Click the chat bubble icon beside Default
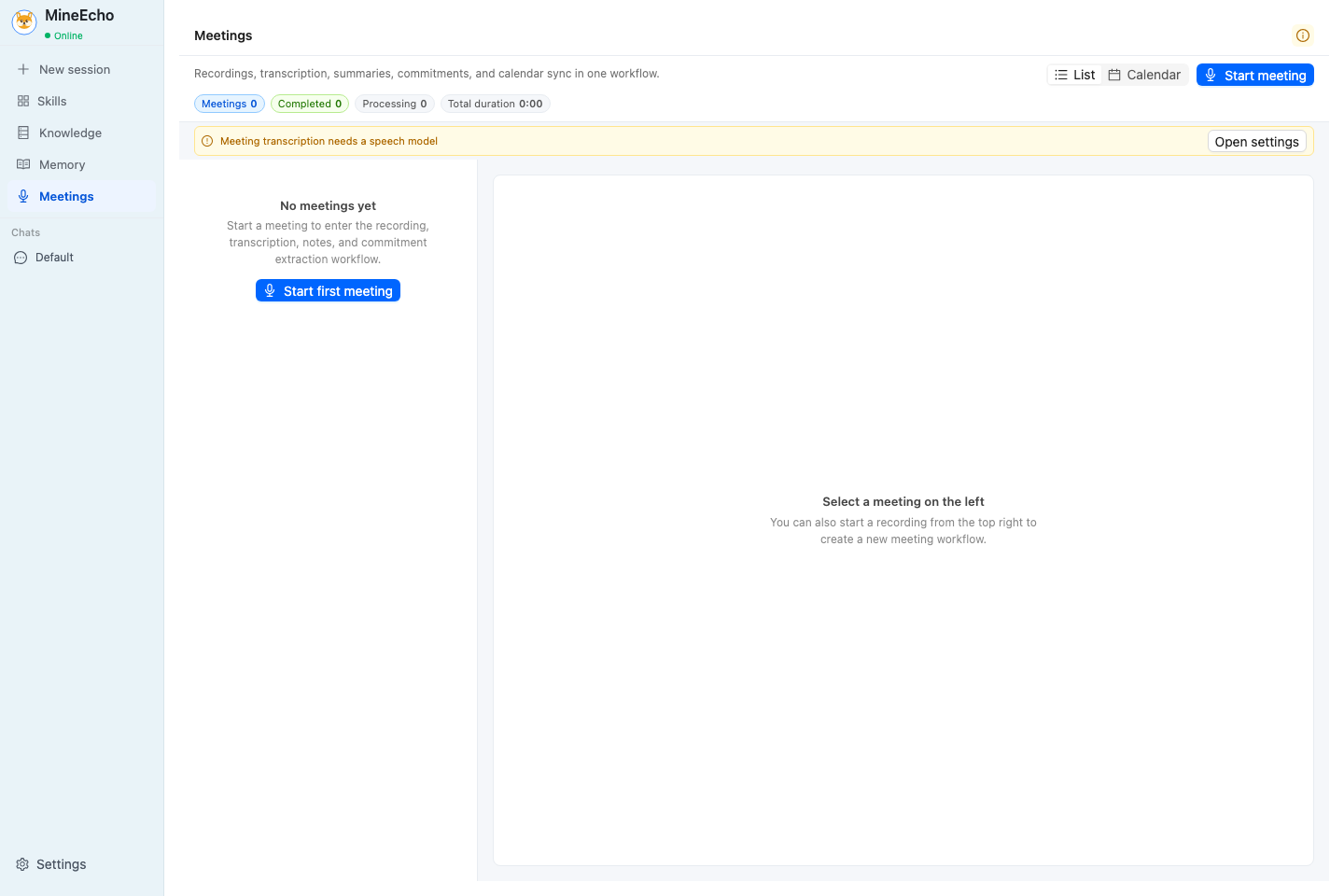1344x896 pixels. 21,258
